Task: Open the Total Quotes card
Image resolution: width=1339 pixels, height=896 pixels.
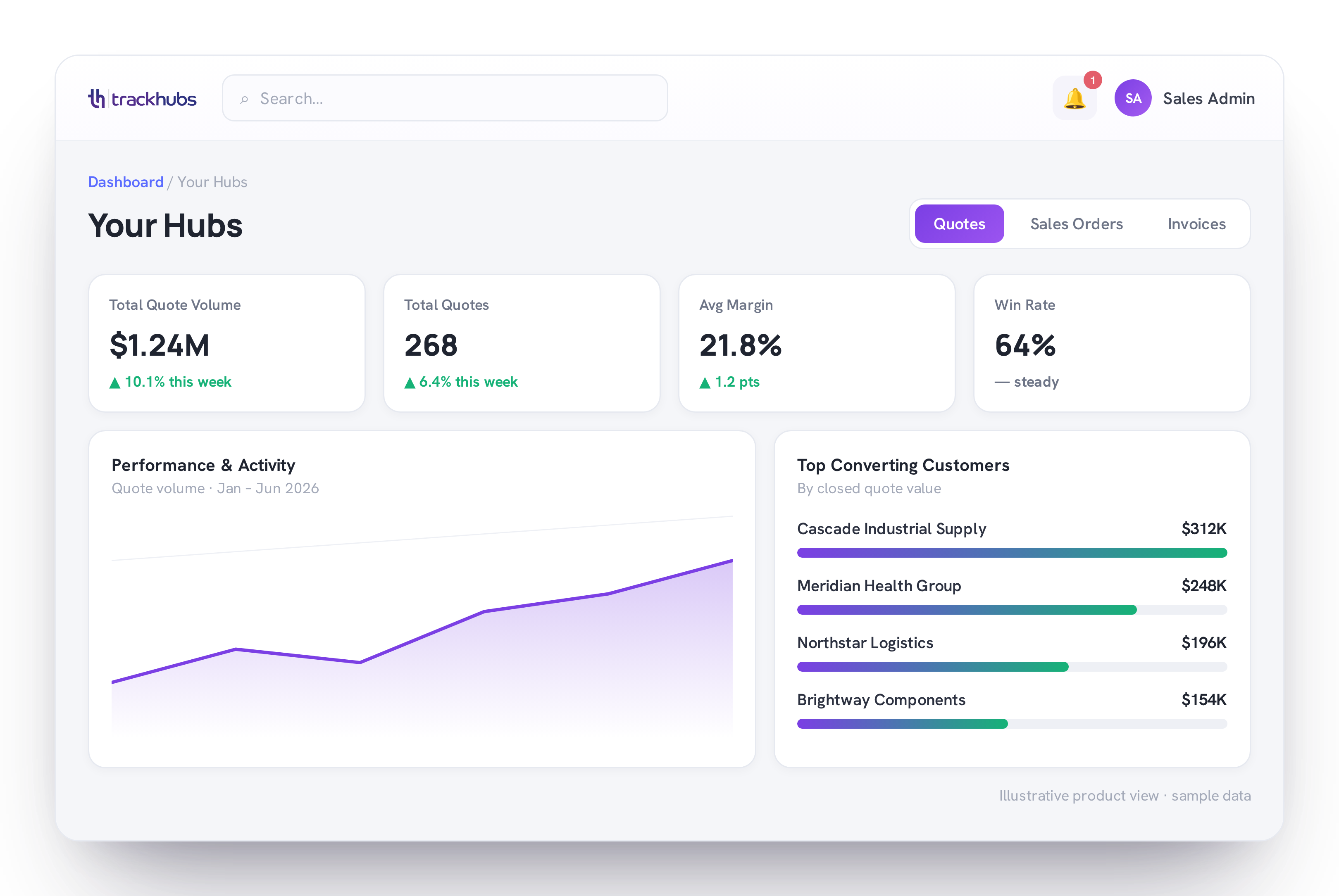Action: click(x=522, y=343)
